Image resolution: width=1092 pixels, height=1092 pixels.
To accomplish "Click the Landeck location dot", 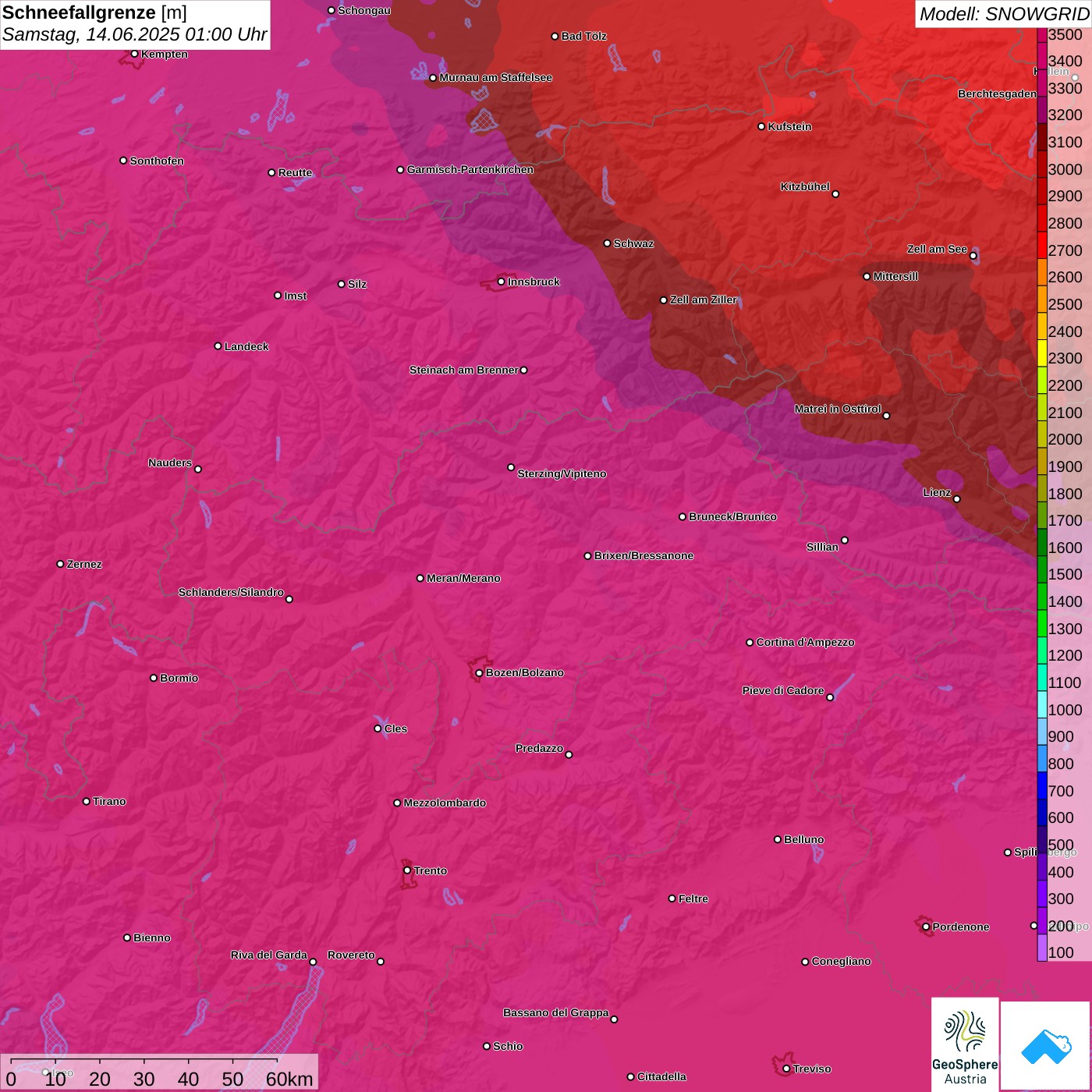I will [218, 346].
